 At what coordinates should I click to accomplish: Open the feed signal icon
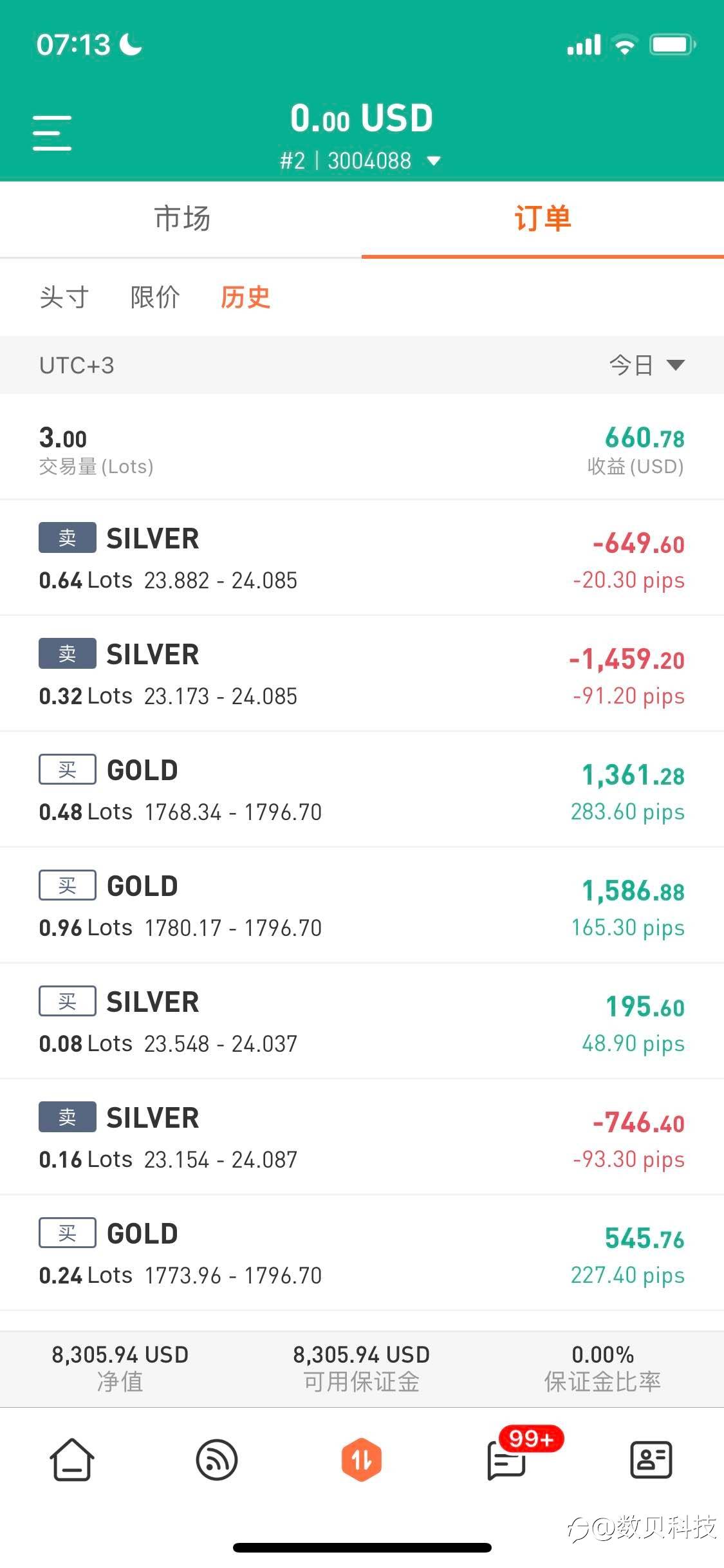217,1459
